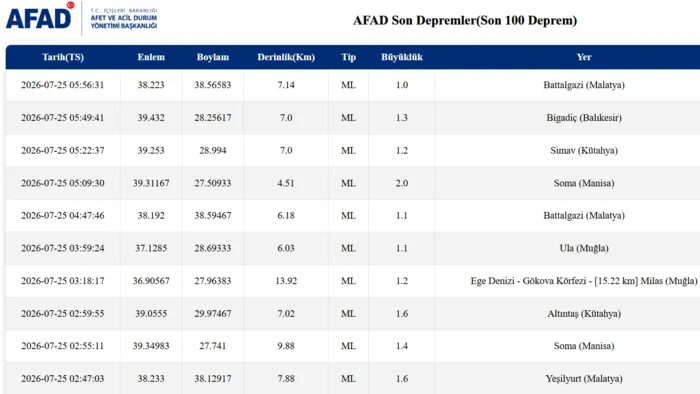Click location Yeşilyurt (Malatya)
Screen dimensions: 700x394
click(x=584, y=378)
